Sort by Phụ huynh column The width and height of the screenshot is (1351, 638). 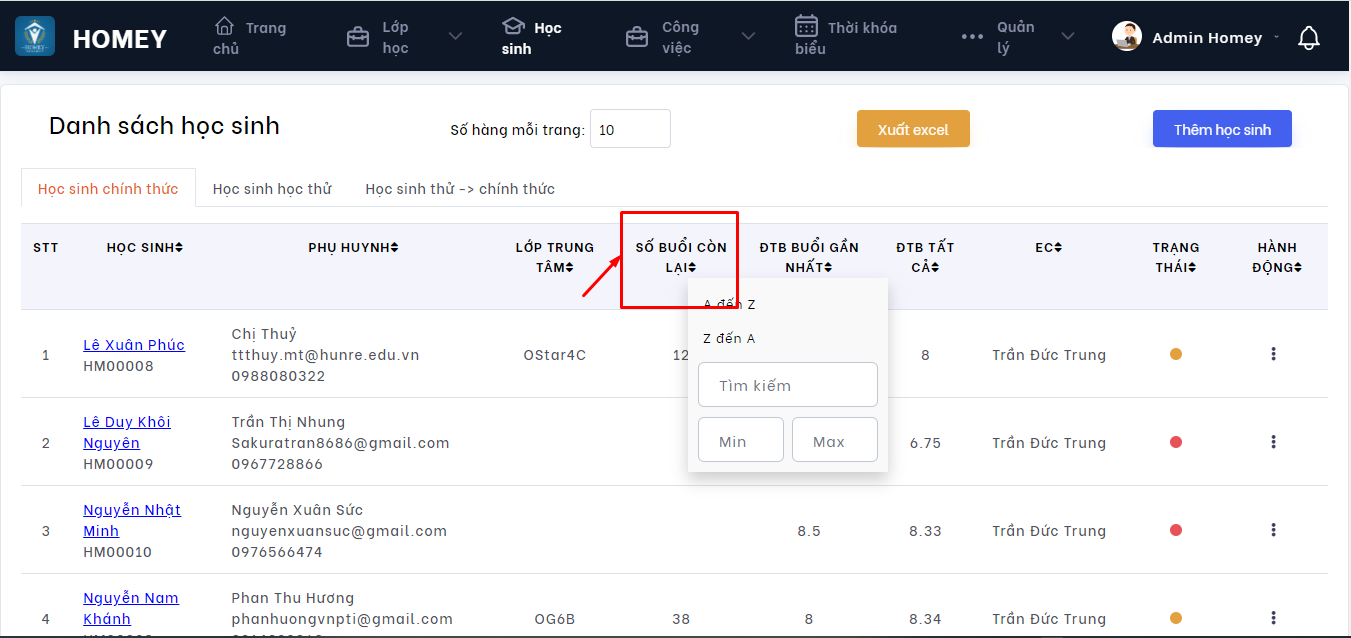[x=394, y=248]
